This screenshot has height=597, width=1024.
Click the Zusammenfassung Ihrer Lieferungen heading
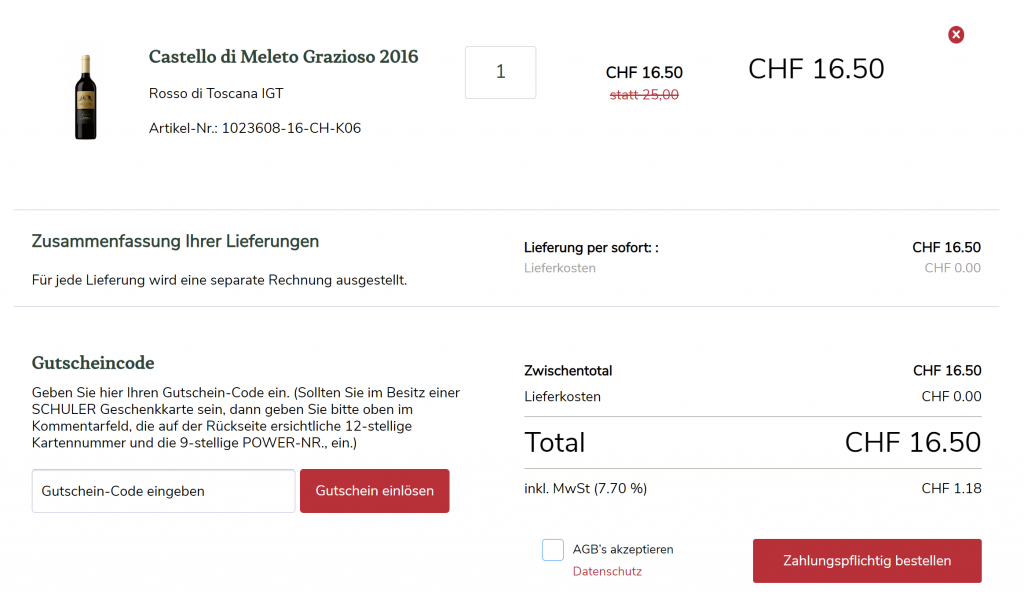[x=176, y=242]
